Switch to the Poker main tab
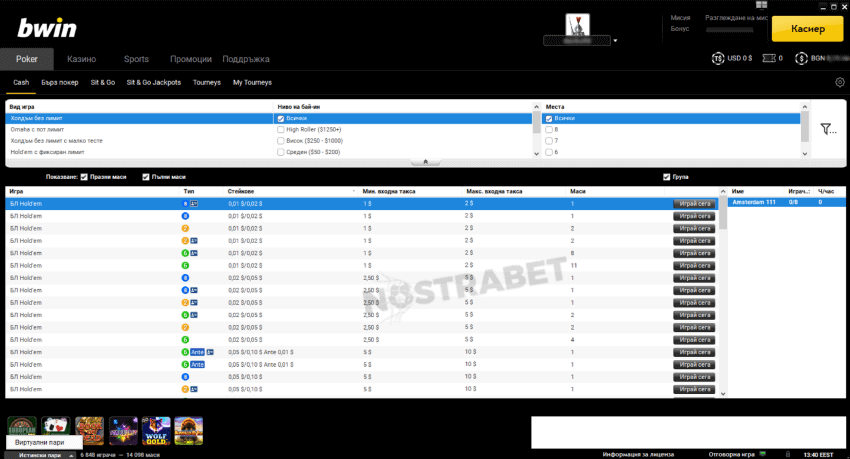850x459 pixels. 27,59
